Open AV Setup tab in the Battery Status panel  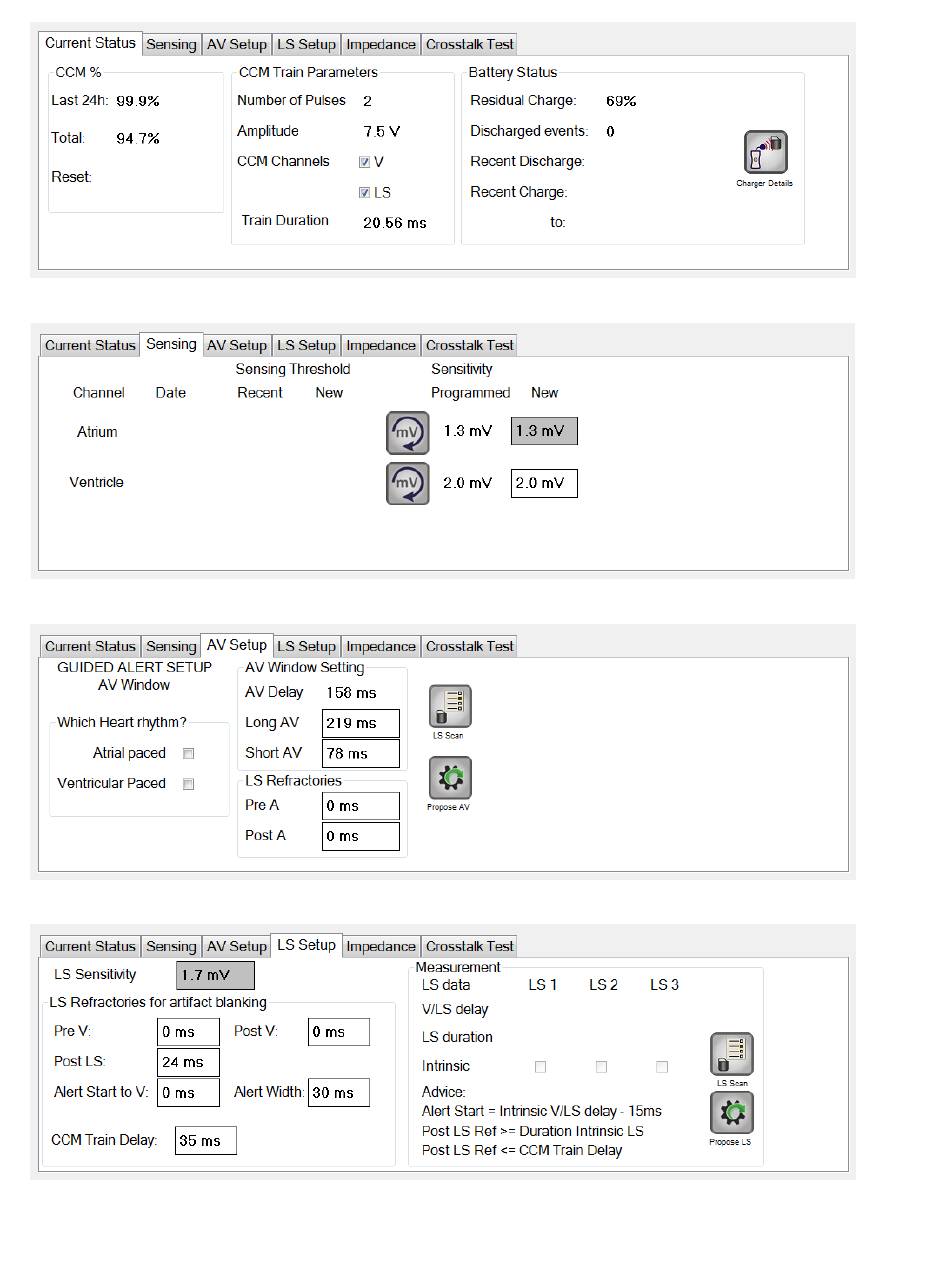pos(237,44)
